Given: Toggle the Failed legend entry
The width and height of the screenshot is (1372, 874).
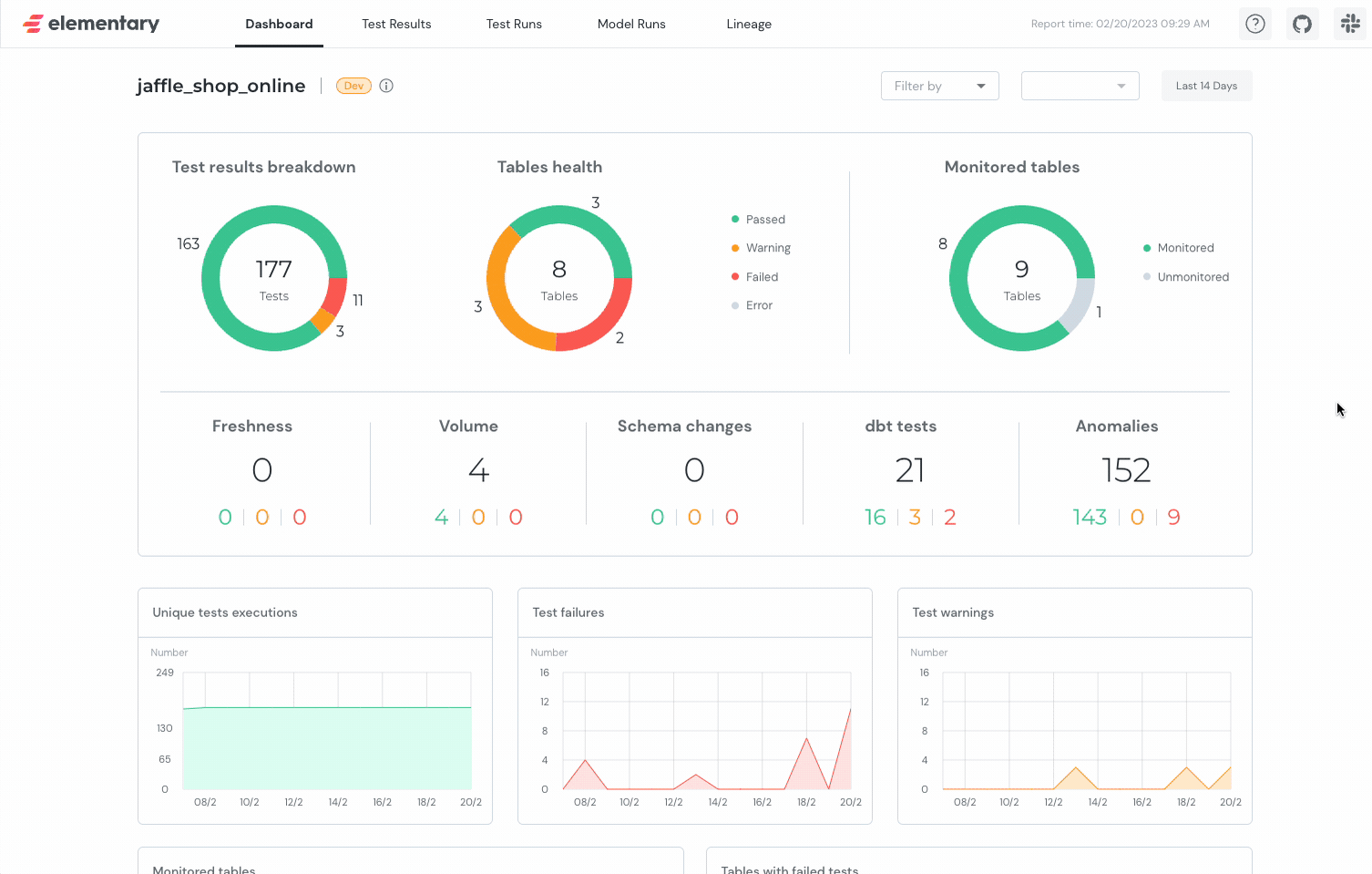Looking at the screenshot, I should pos(756,276).
